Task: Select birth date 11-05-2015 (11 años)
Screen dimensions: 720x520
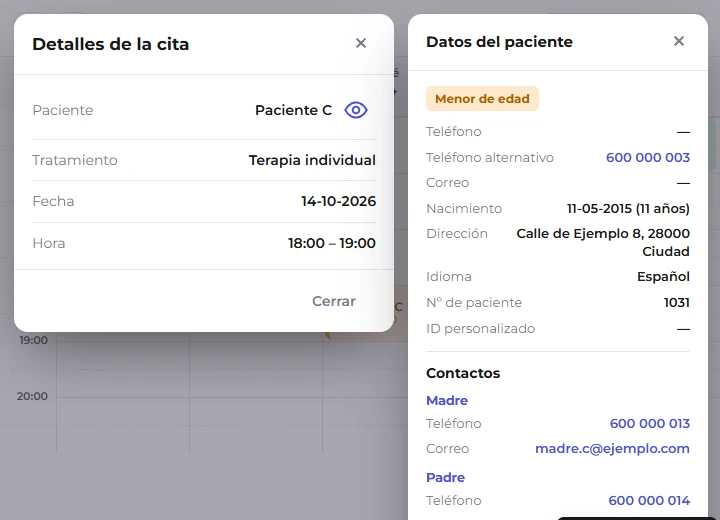Action: (628, 209)
